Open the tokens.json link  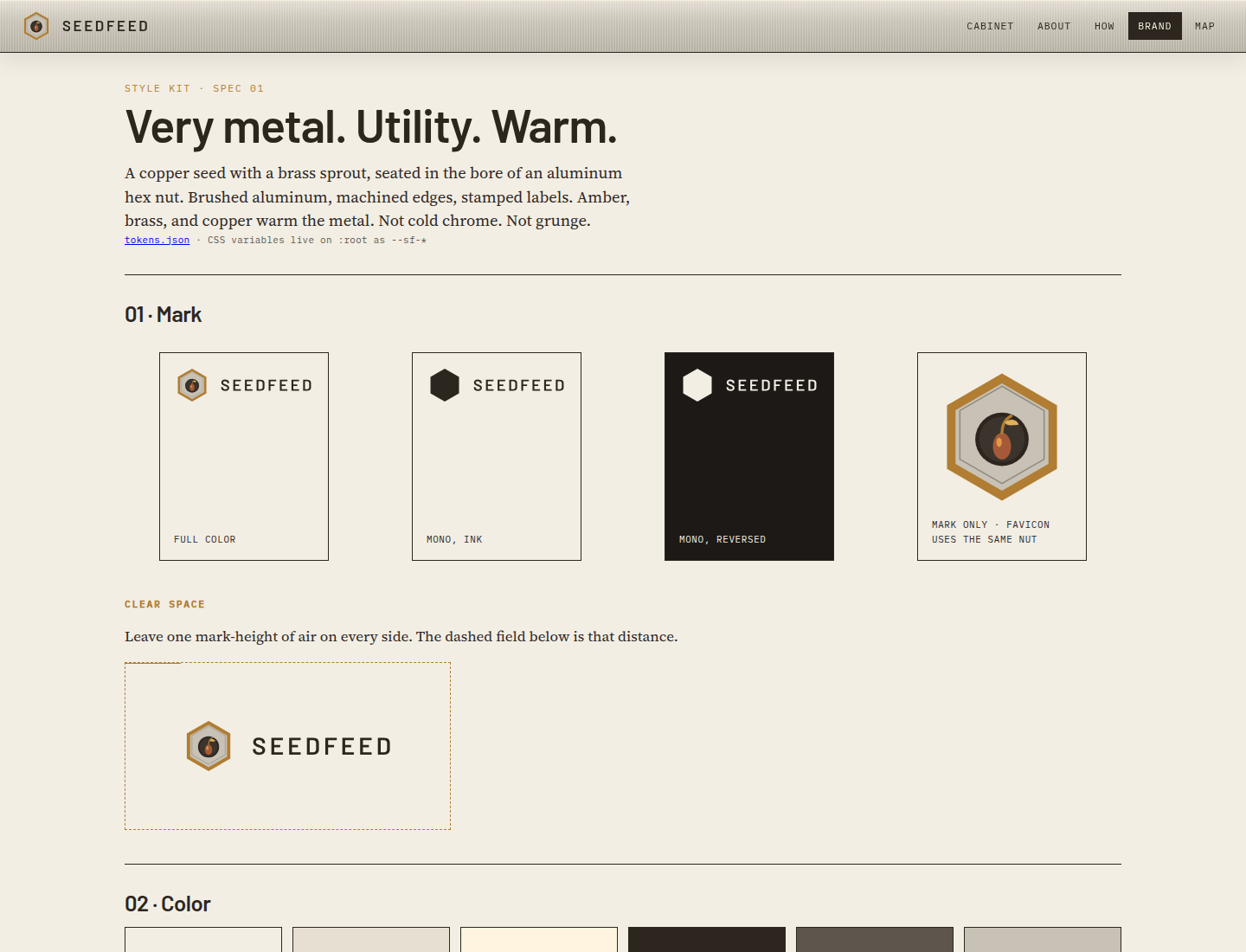[x=157, y=240]
